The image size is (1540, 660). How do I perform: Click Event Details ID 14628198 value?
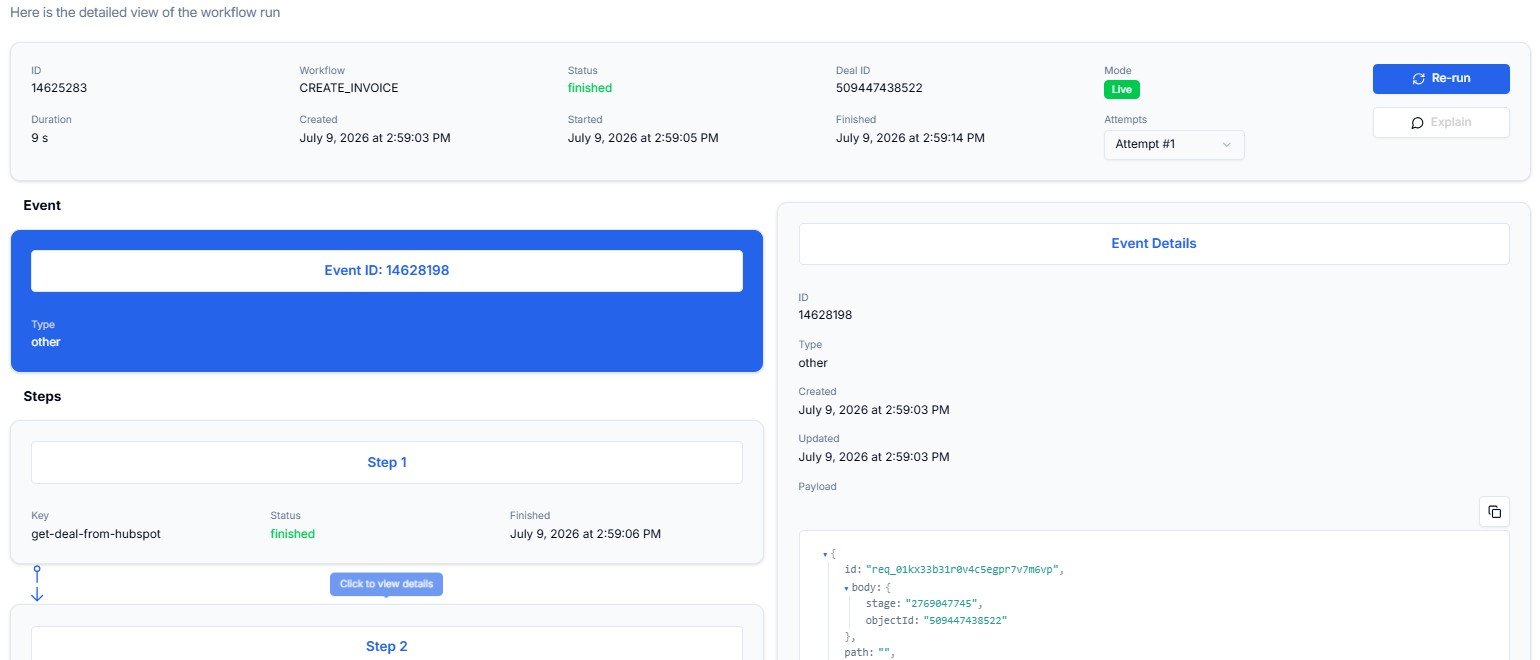(x=825, y=315)
